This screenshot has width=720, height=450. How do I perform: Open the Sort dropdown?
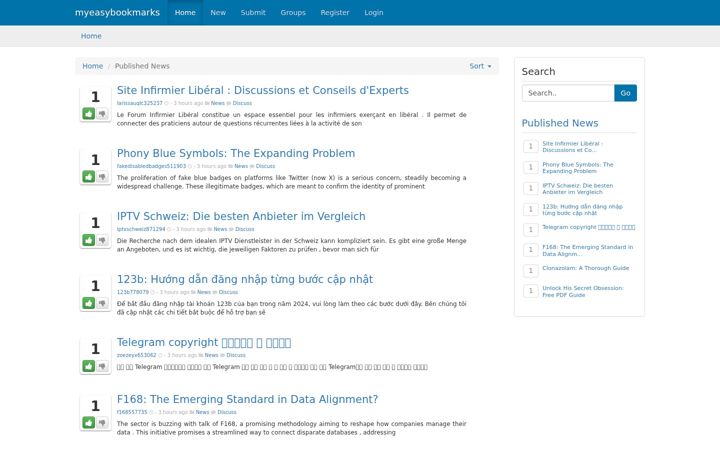(x=480, y=66)
